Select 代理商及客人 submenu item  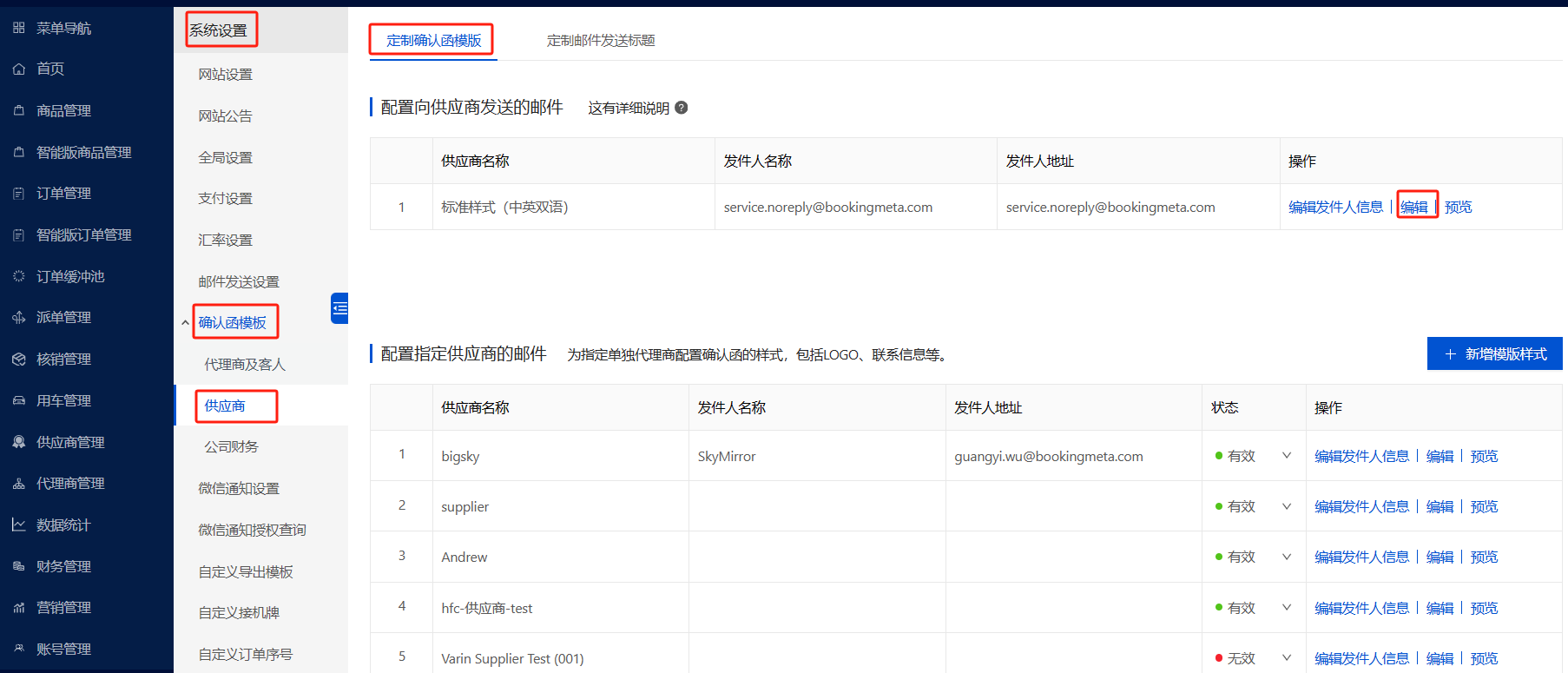245,365
